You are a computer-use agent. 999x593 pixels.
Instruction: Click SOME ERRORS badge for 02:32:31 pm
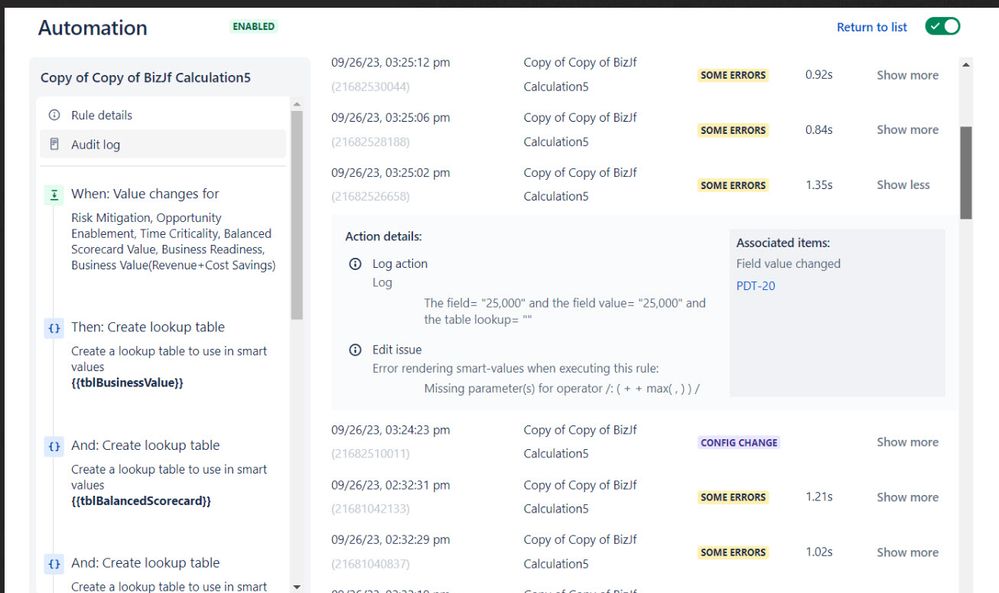pyautogui.click(x=733, y=497)
